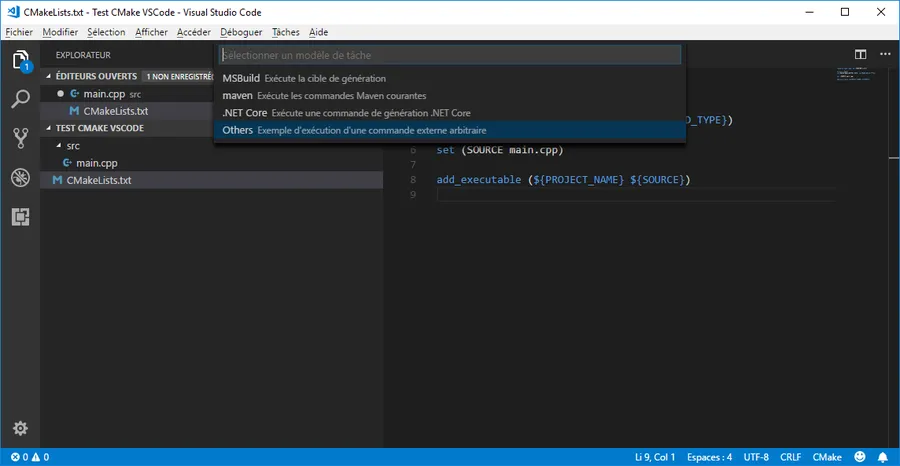Image resolution: width=900 pixels, height=466 pixels.
Task: Open the Sélection menu
Action: pos(106,32)
